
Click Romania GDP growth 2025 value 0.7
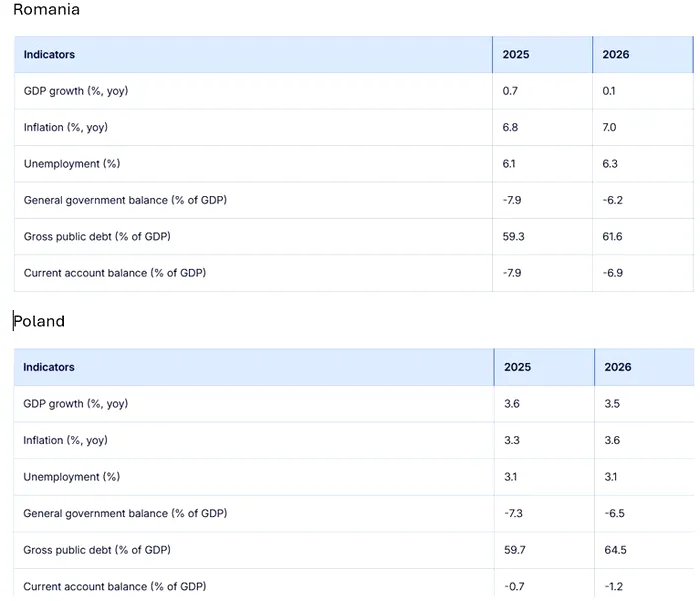click(510, 91)
